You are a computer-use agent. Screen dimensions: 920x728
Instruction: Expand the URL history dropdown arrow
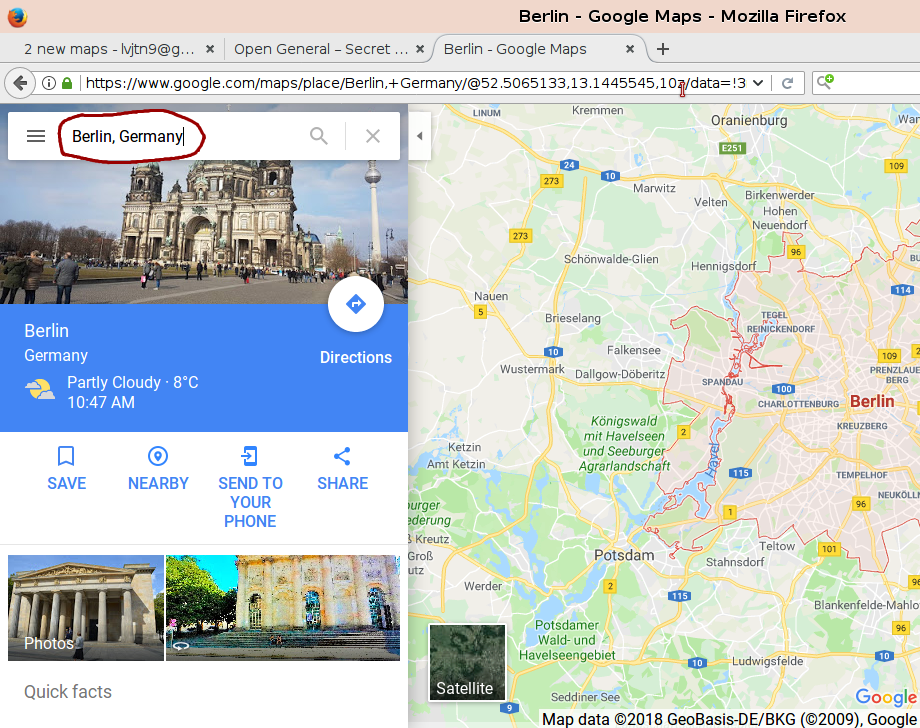(757, 83)
